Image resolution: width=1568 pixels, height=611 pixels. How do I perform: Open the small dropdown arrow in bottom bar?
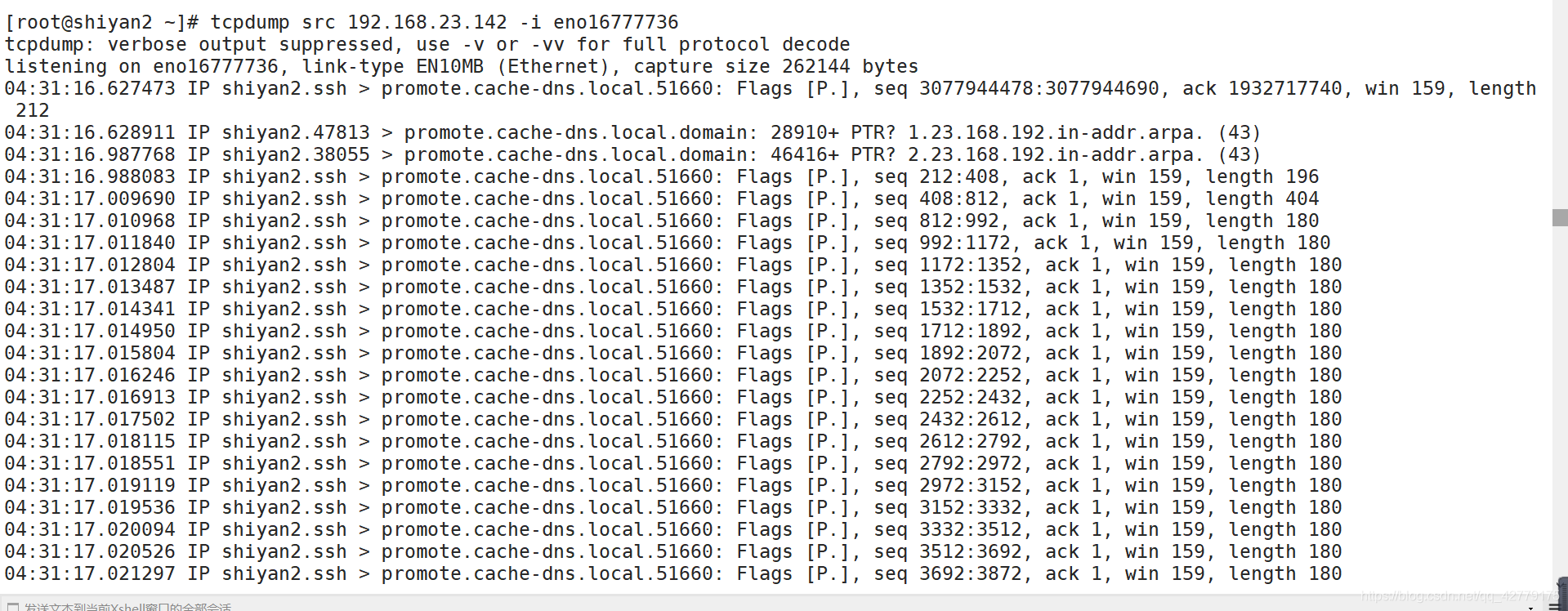coord(1530,608)
